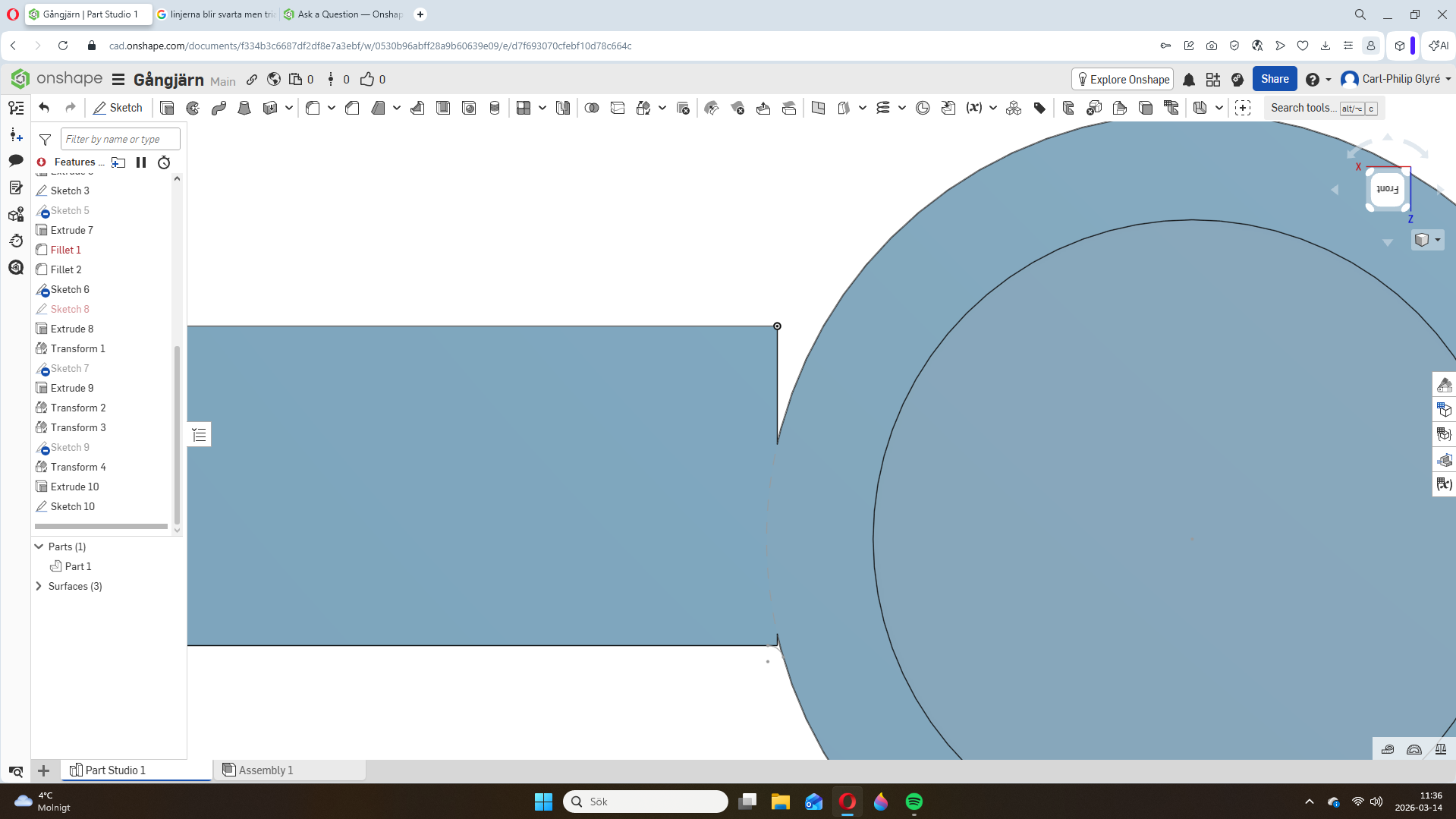Screen dimensions: 1456x819
Task: Click the Windows Start button
Action: [543, 802]
